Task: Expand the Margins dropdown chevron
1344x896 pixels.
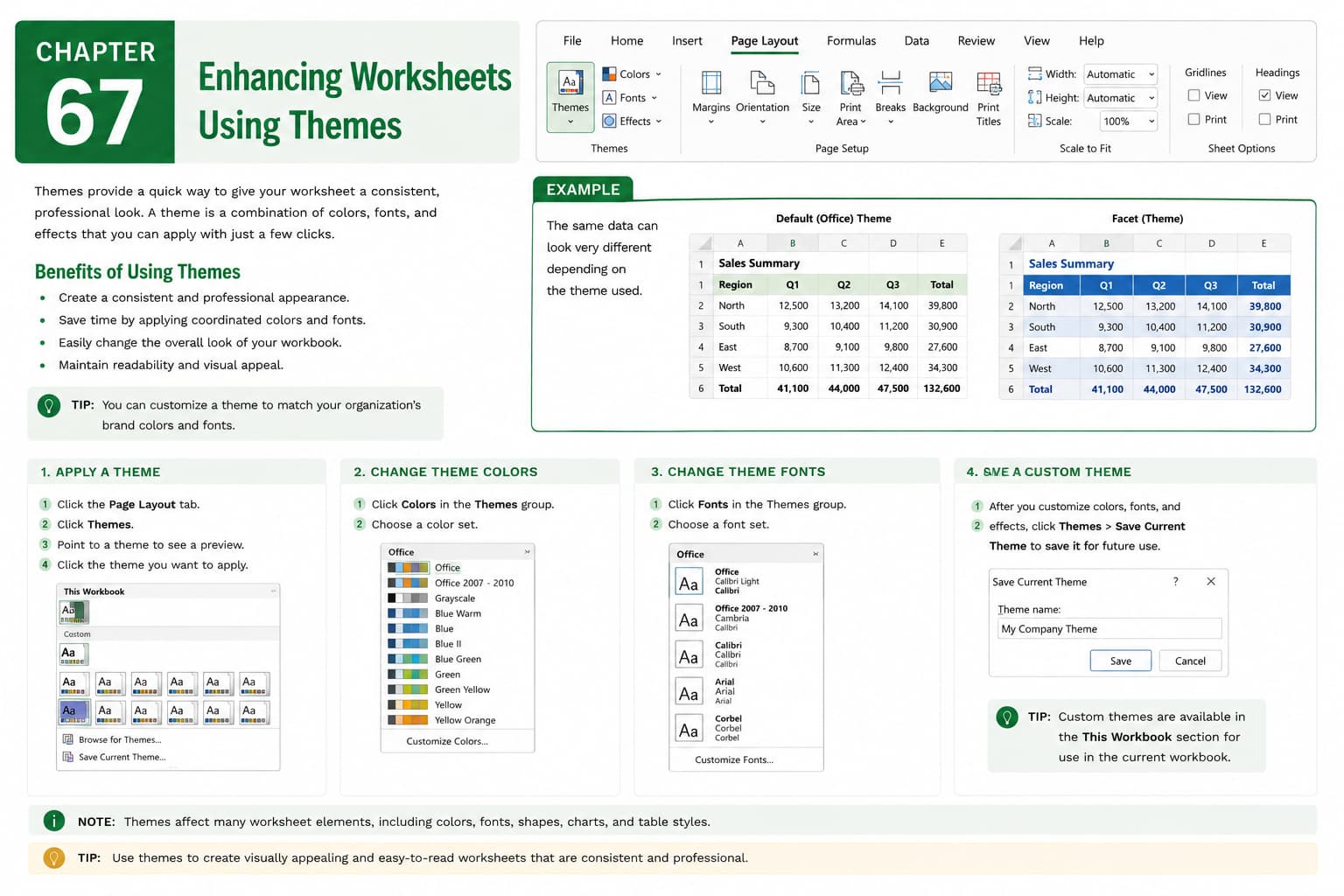Action: (x=710, y=122)
